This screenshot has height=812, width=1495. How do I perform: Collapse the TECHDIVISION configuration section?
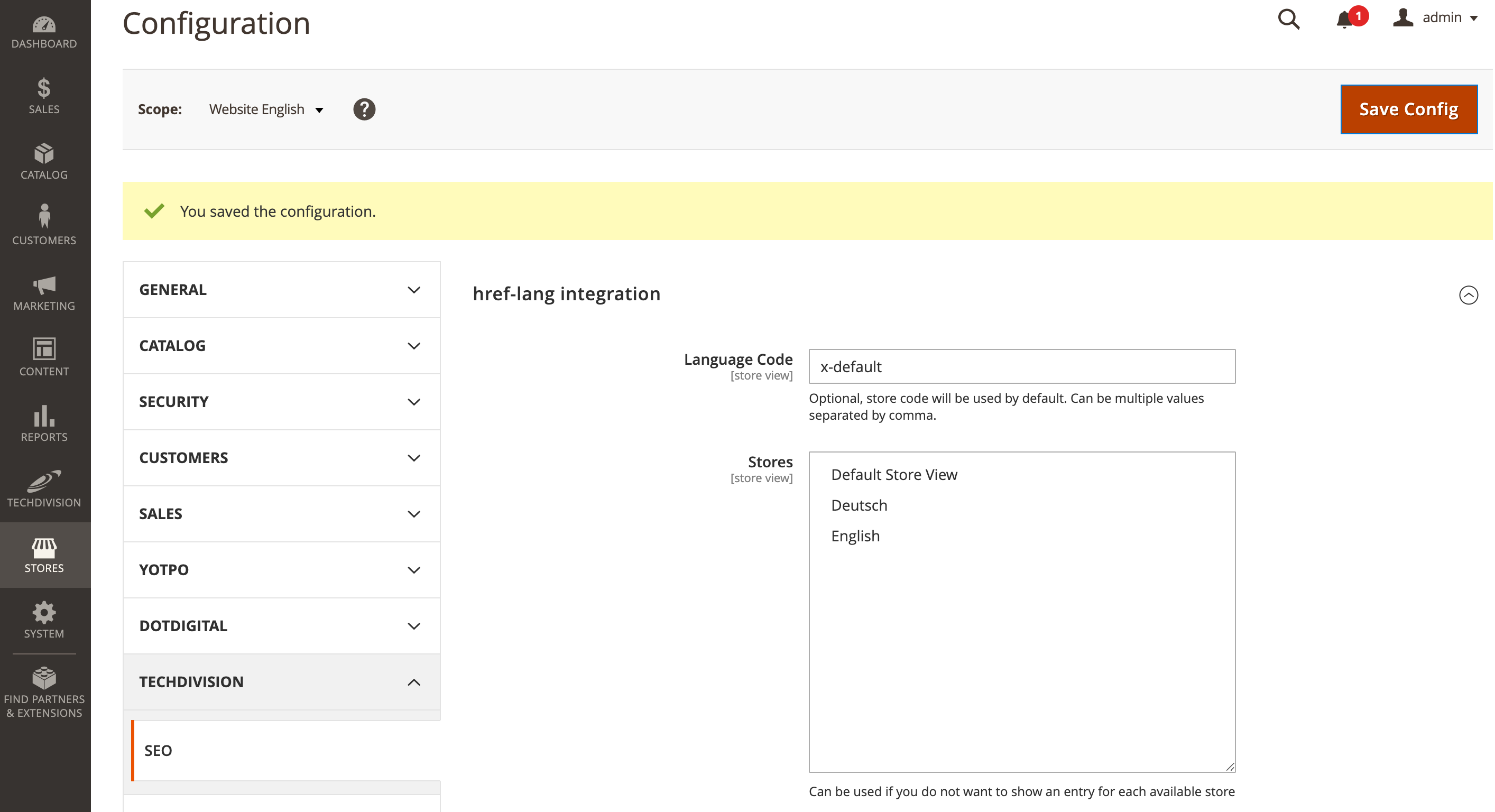tap(281, 682)
